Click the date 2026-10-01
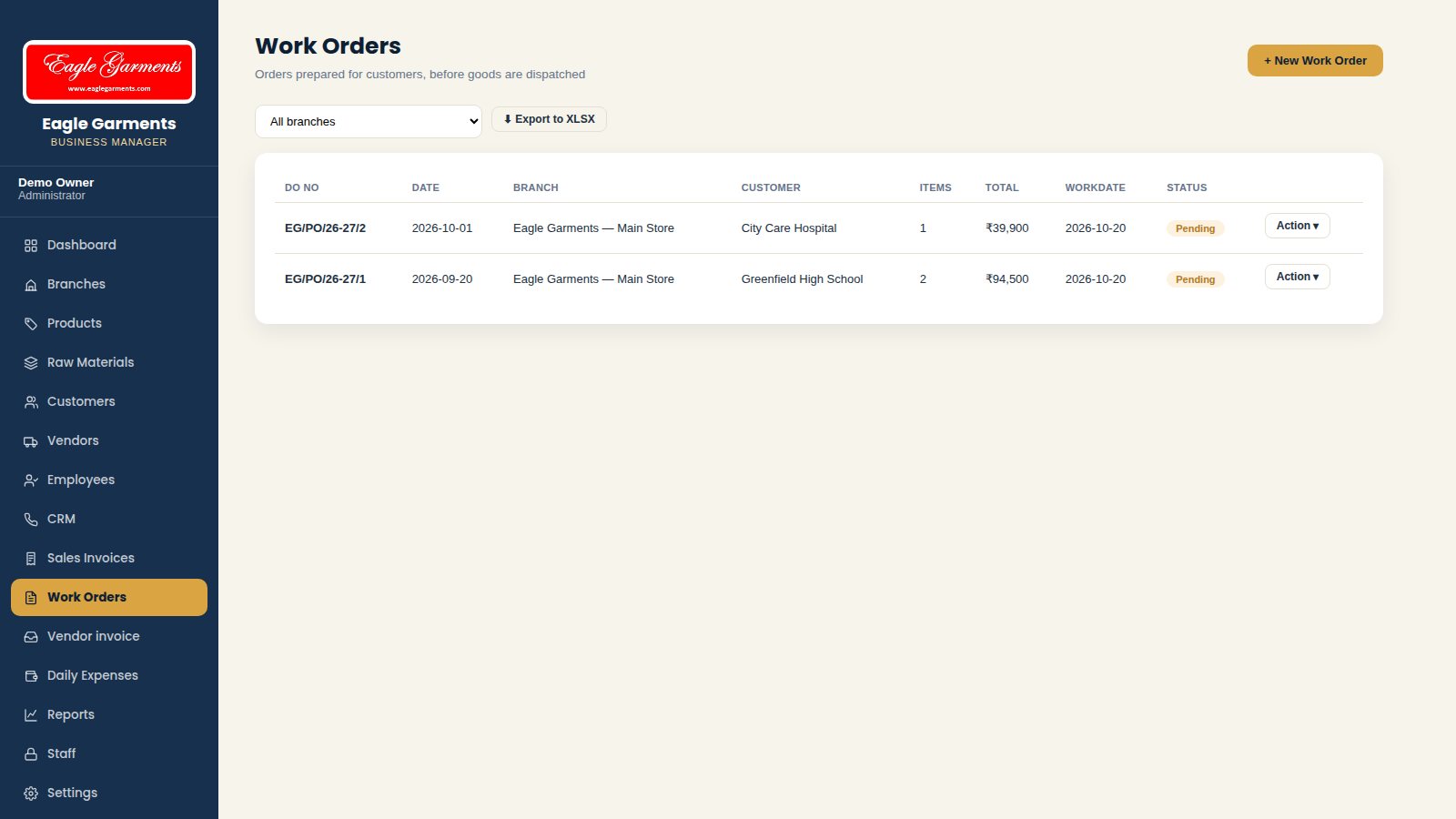This screenshot has height=819, width=1456. (442, 228)
